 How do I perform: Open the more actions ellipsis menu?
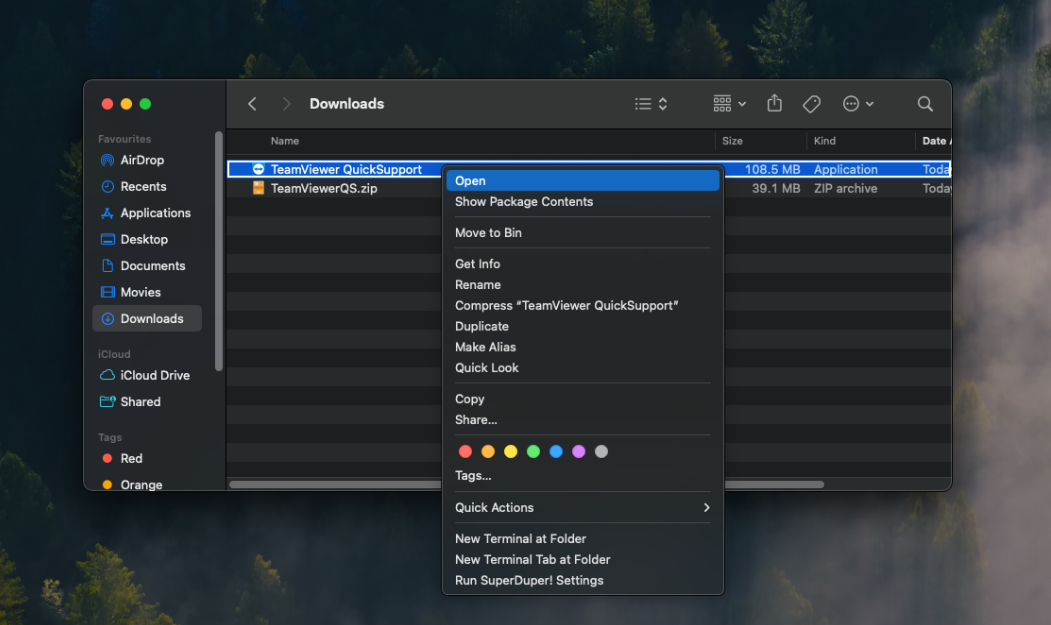(x=857, y=104)
